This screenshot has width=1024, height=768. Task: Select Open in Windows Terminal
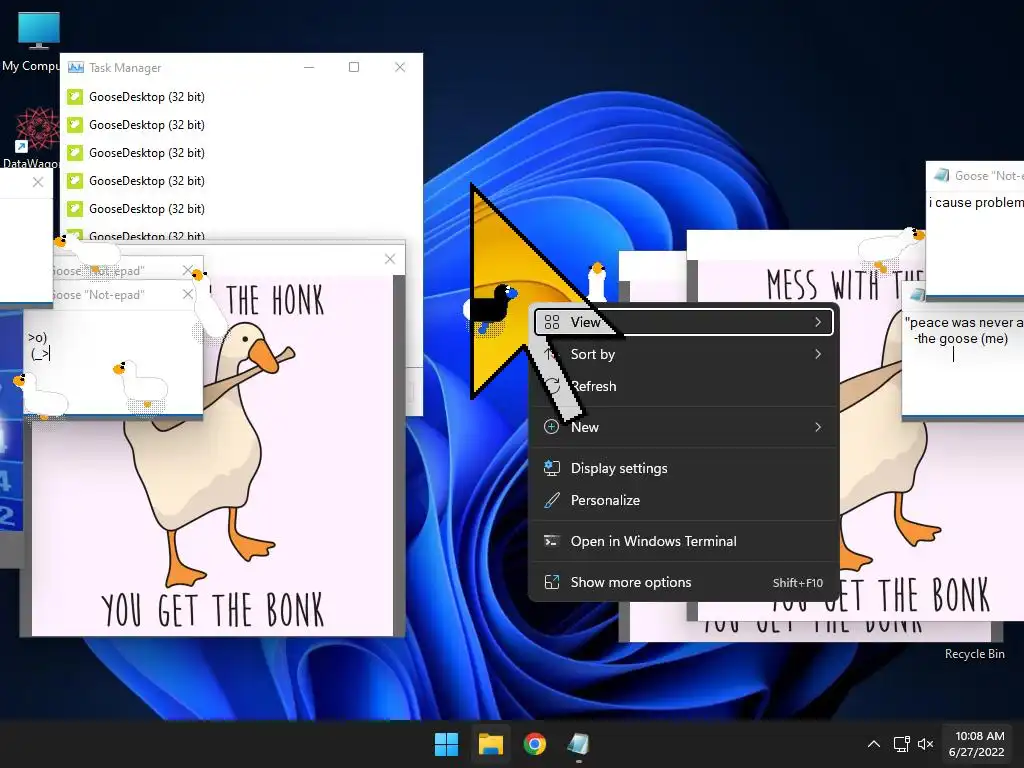coord(684,541)
